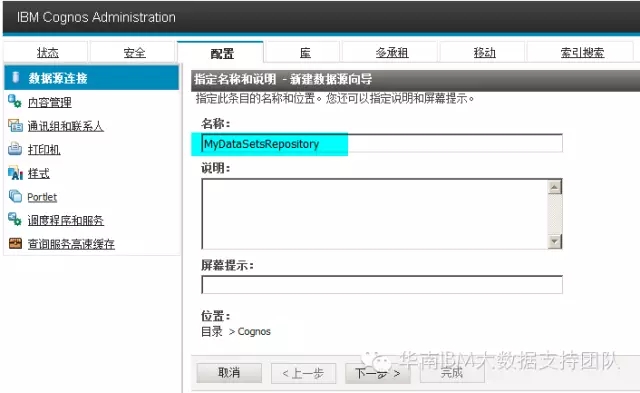This screenshot has height=393, width=640.
Task: Open the 调度程序和服务 link
Action: click(x=65, y=220)
